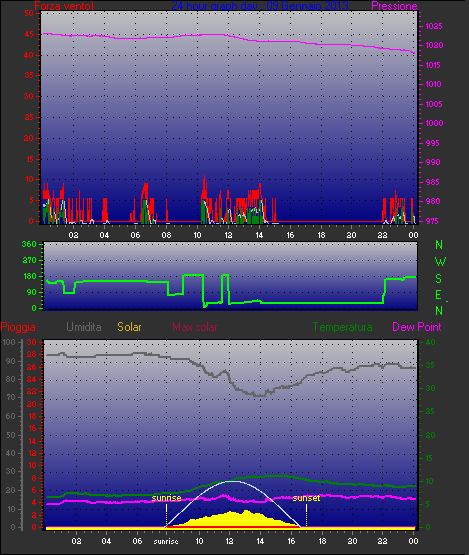Click the 1025 pressure scale value
This screenshot has width=469, height=555.
coord(434,26)
